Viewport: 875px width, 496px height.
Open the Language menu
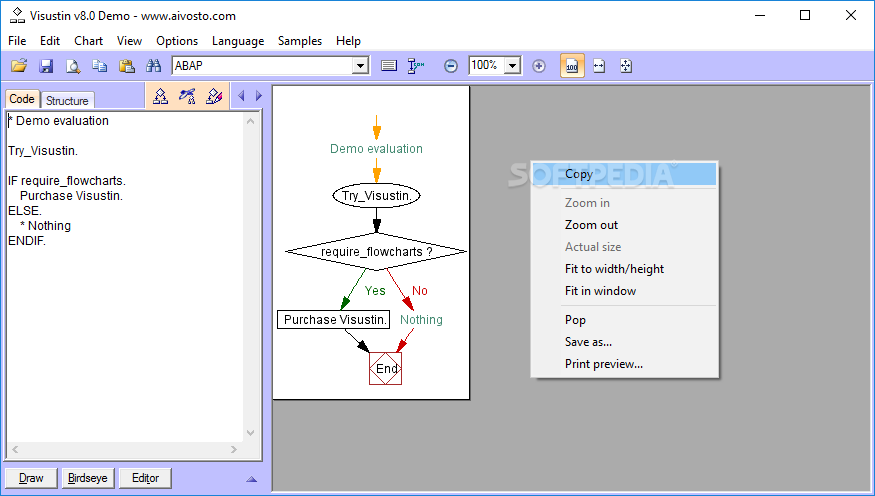click(238, 41)
